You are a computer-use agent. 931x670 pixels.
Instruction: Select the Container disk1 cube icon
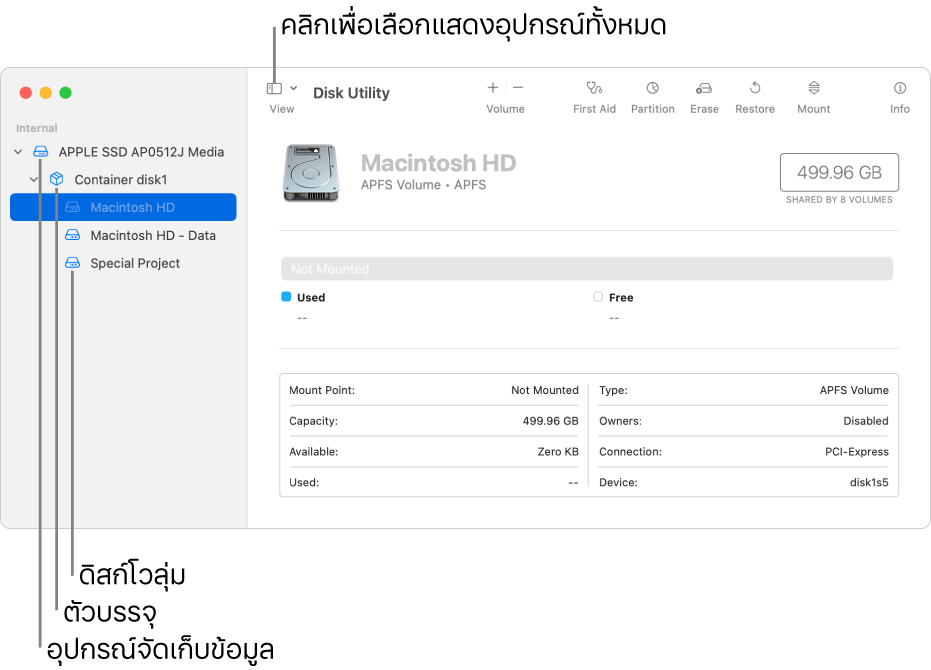pos(56,179)
